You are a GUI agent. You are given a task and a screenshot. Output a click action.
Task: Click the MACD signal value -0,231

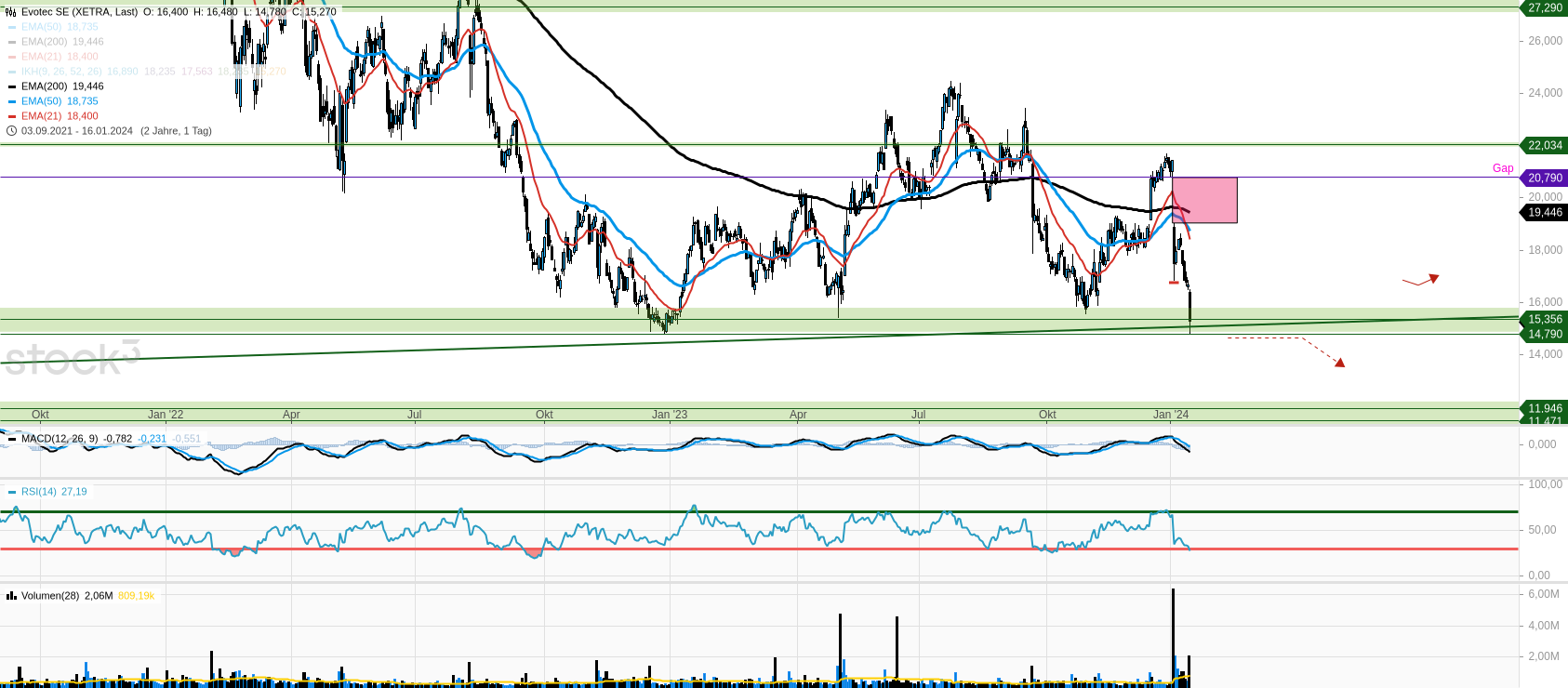coord(153,439)
